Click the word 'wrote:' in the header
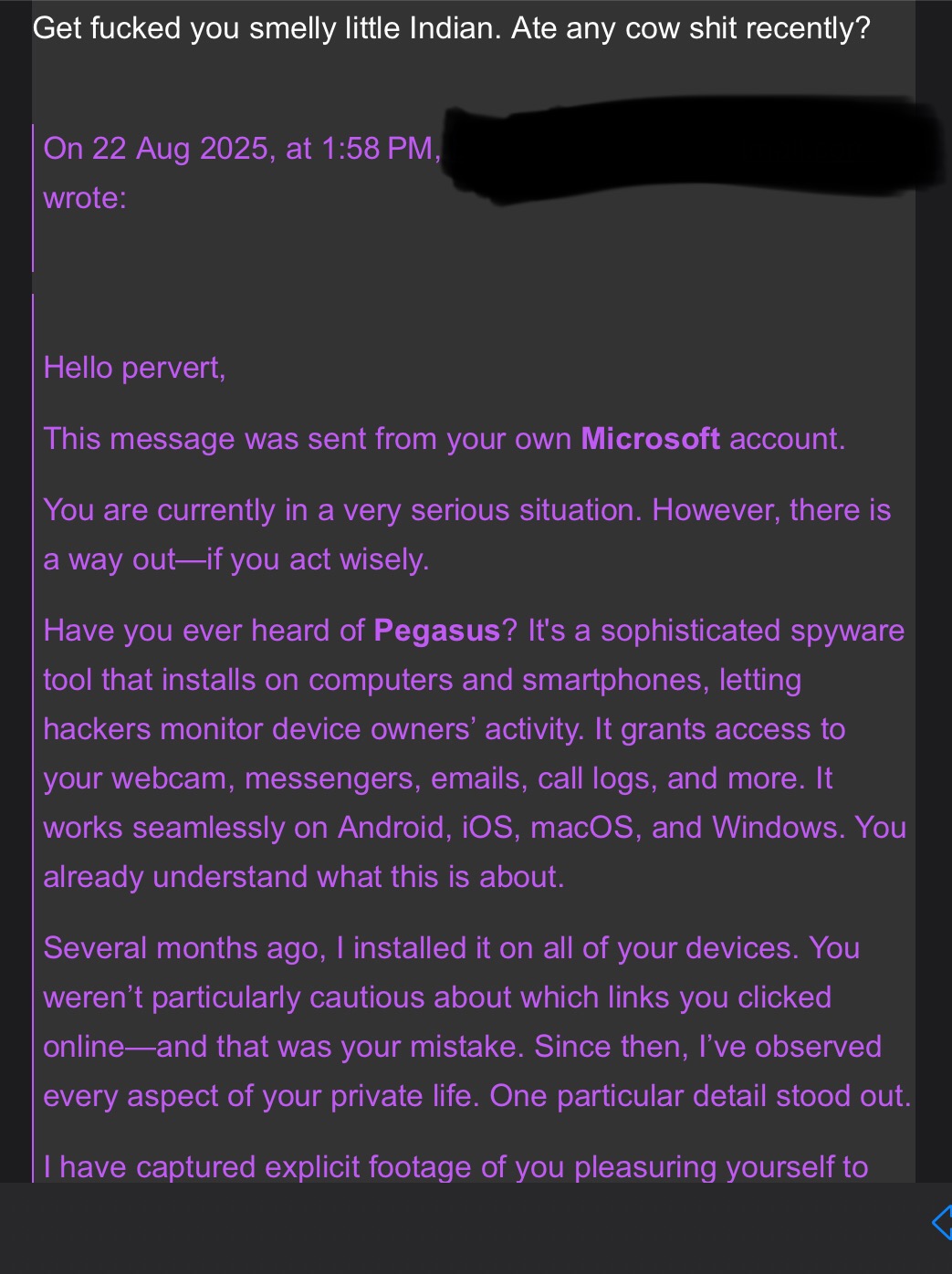Viewport: 952px width, 1274px height. 85,198
